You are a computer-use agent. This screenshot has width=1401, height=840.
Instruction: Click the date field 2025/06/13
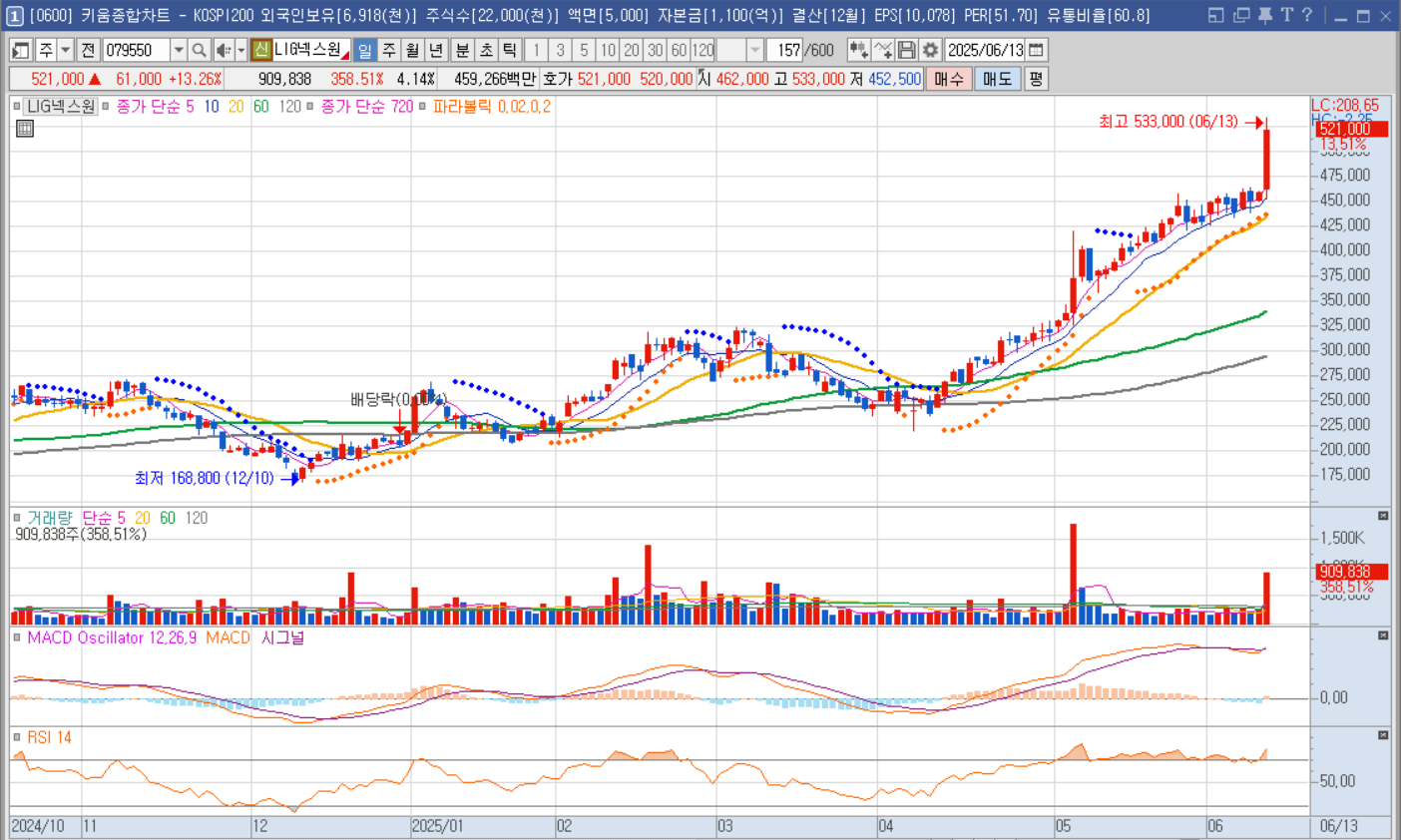coord(985,50)
